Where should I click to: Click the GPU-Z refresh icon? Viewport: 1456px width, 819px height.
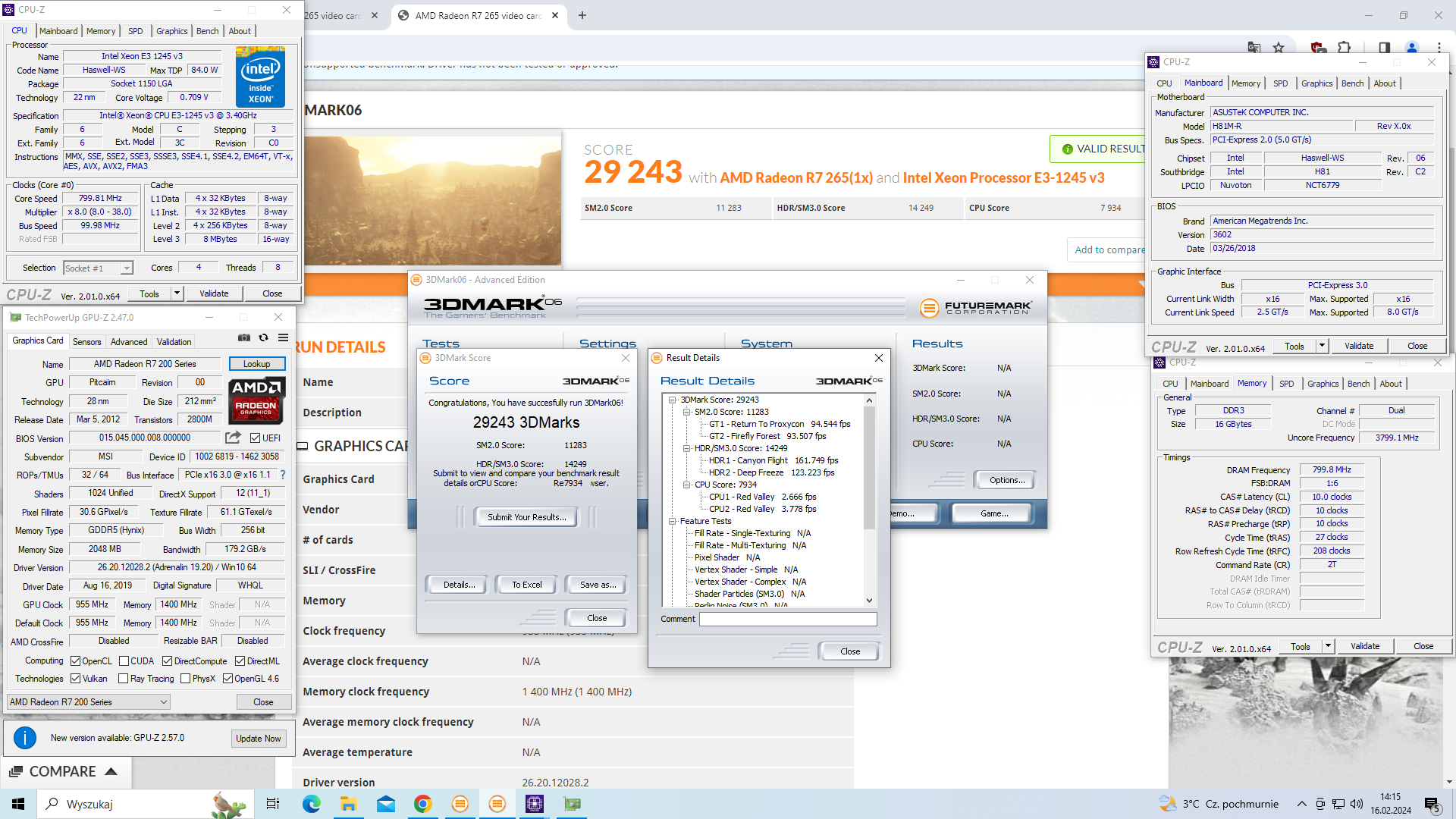(264, 338)
